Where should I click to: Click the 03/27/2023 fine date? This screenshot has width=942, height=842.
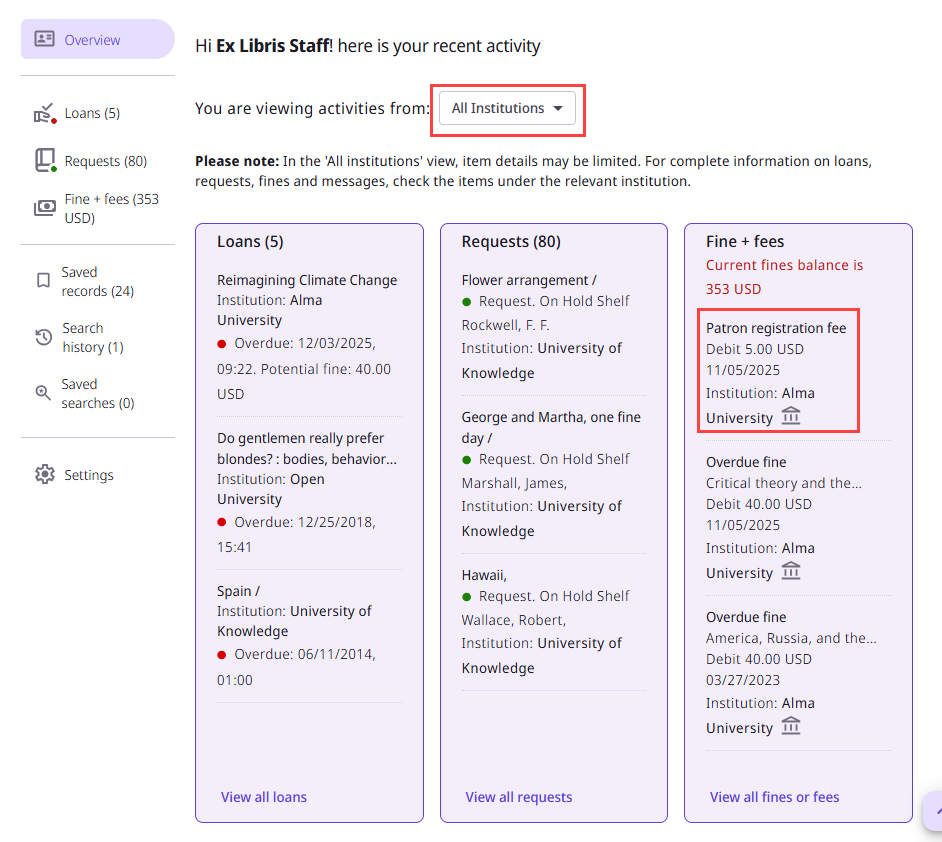click(743, 680)
